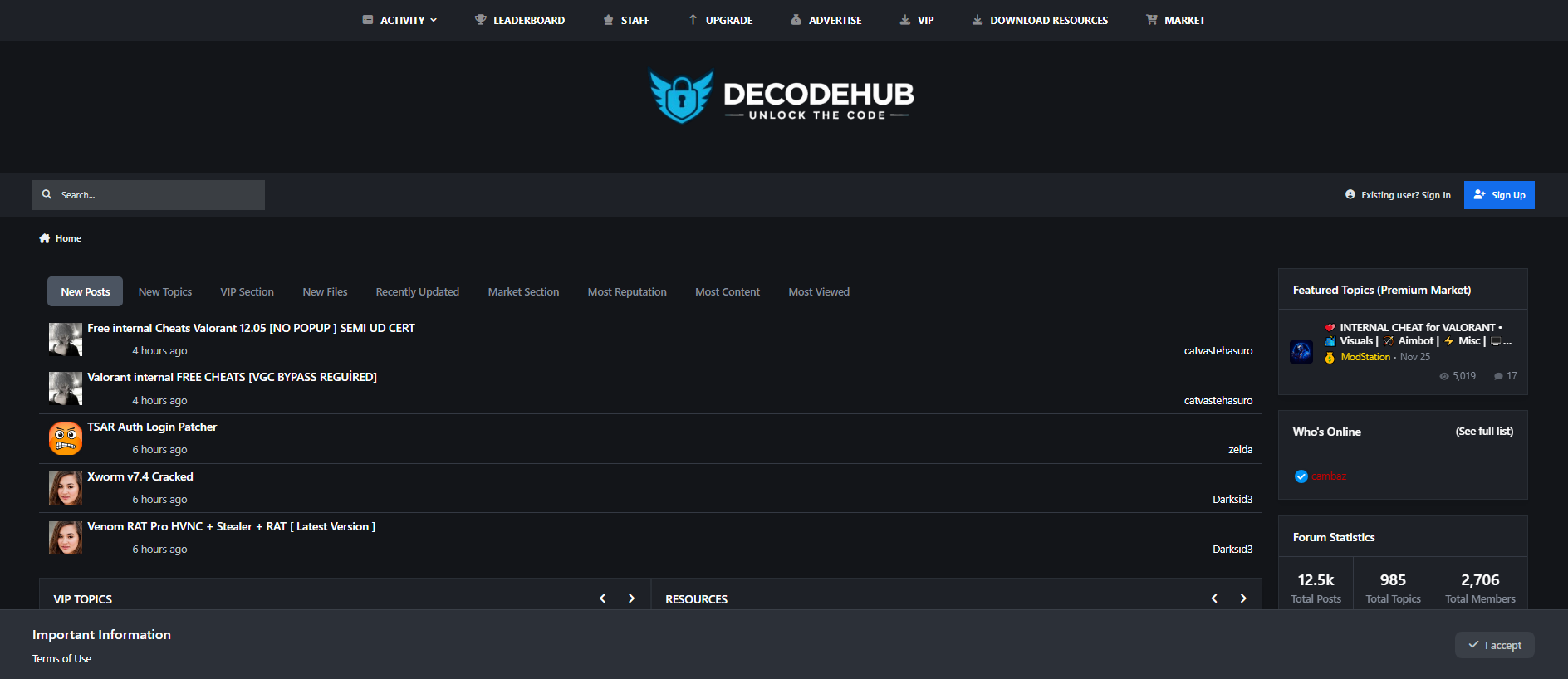Click See full list of online users

[x=1484, y=432]
